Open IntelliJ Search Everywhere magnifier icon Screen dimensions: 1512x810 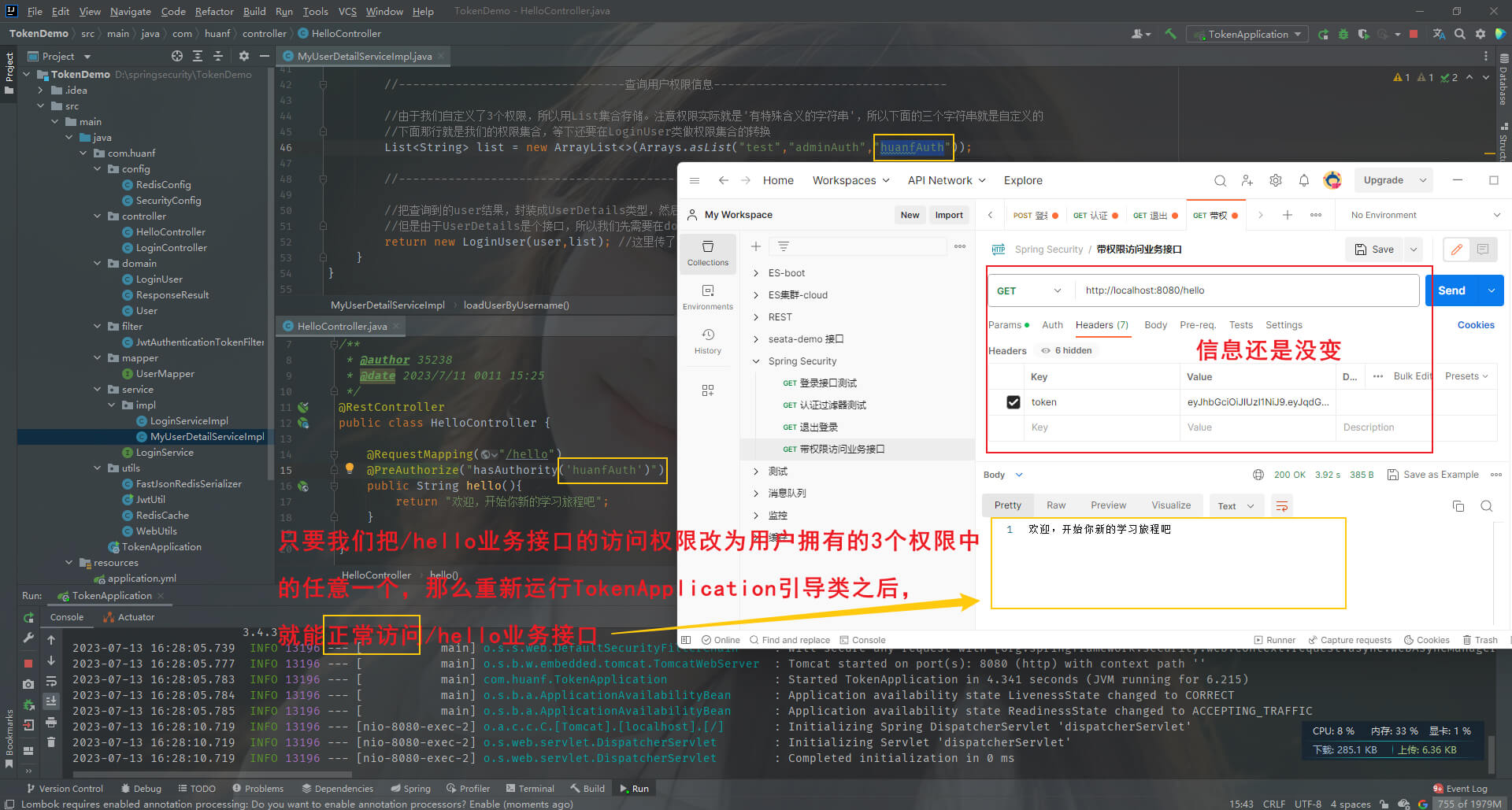1460,34
